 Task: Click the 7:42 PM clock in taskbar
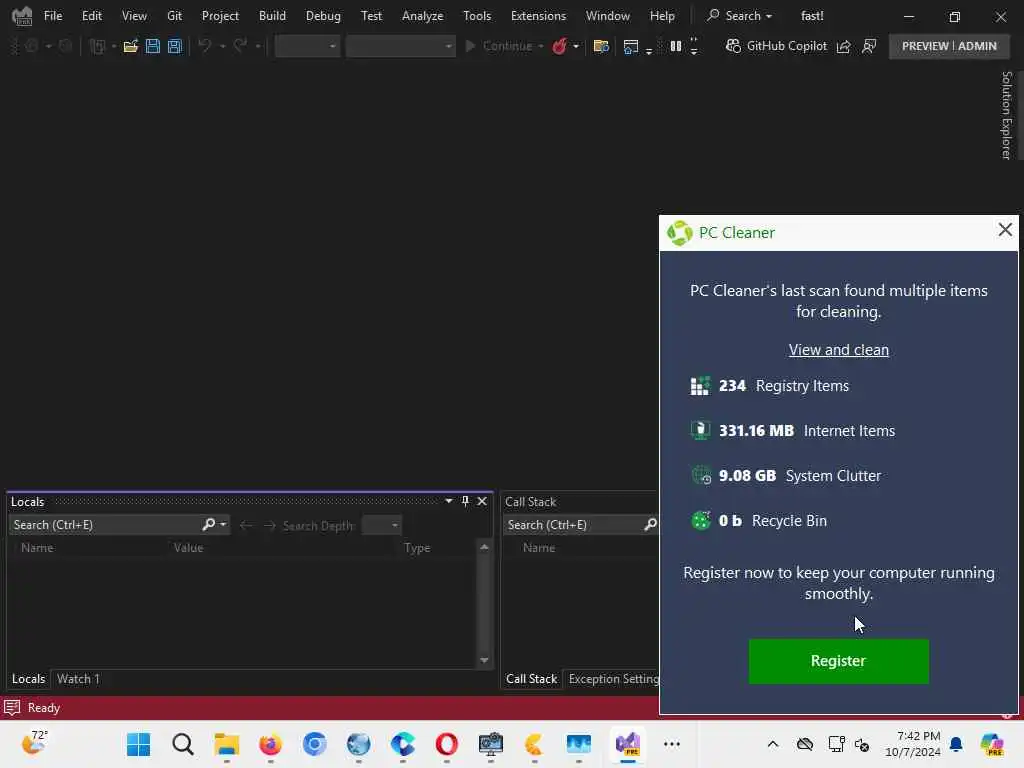pyautogui.click(x=912, y=744)
